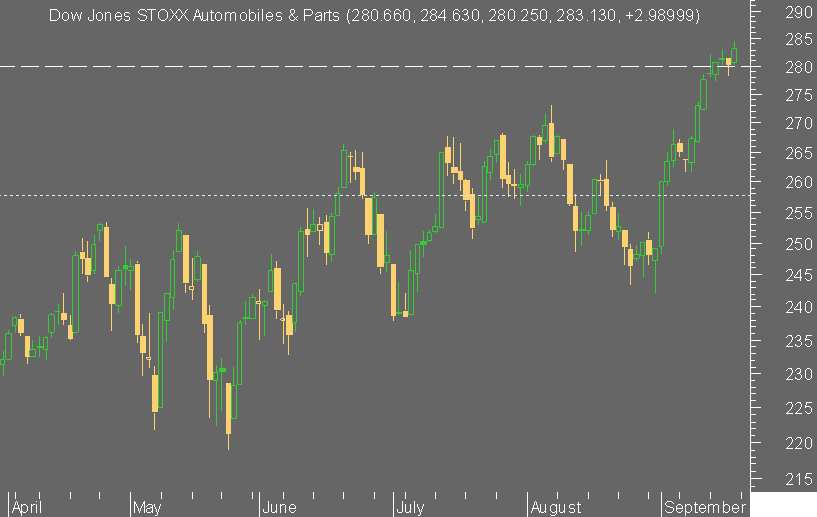Viewport: 817px width, 517px height.
Task: Select the July month label
Action: click(411, 507)
